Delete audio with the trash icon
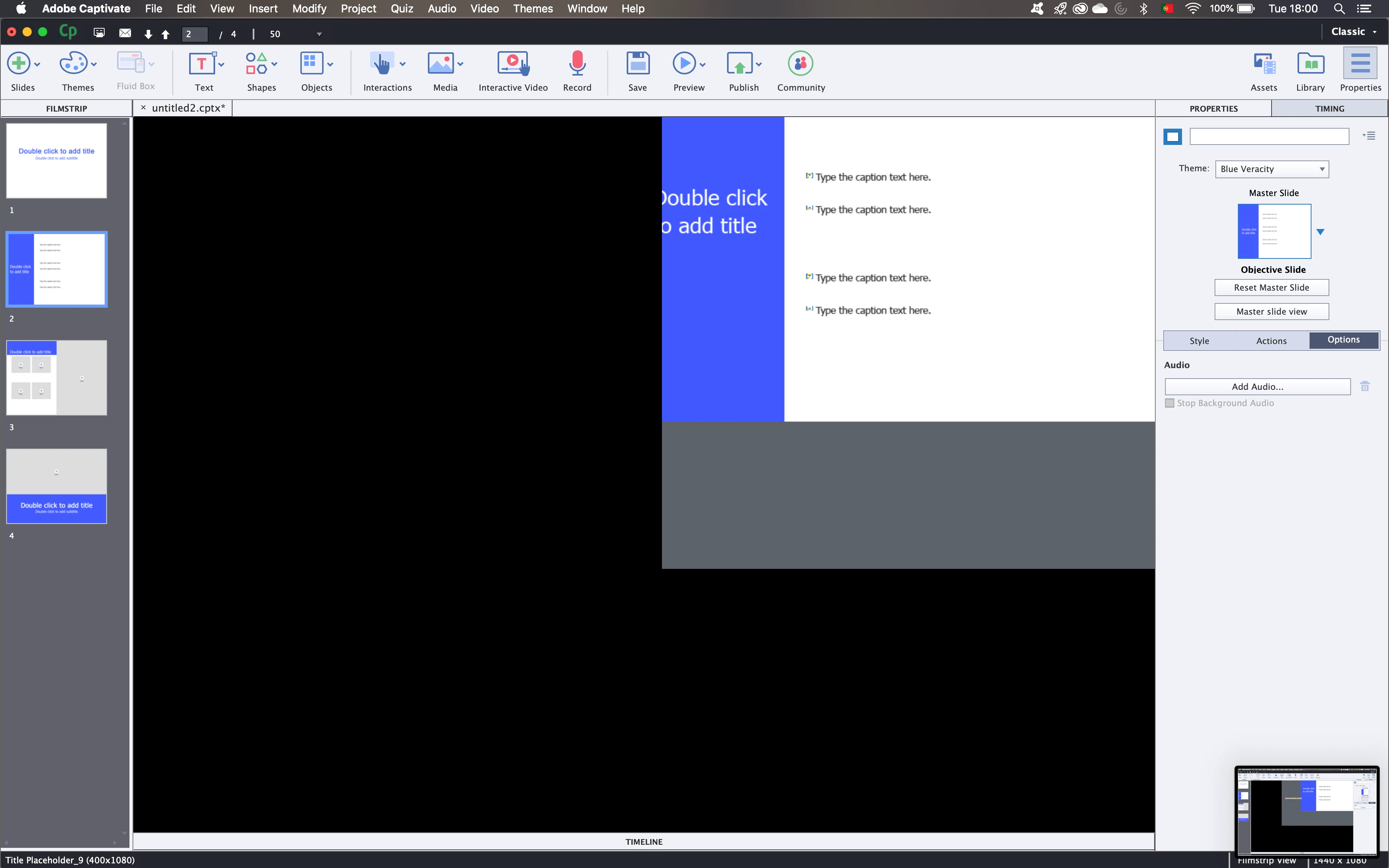This screenshot has width=1389, height=868. click(x=1365, y=386)
